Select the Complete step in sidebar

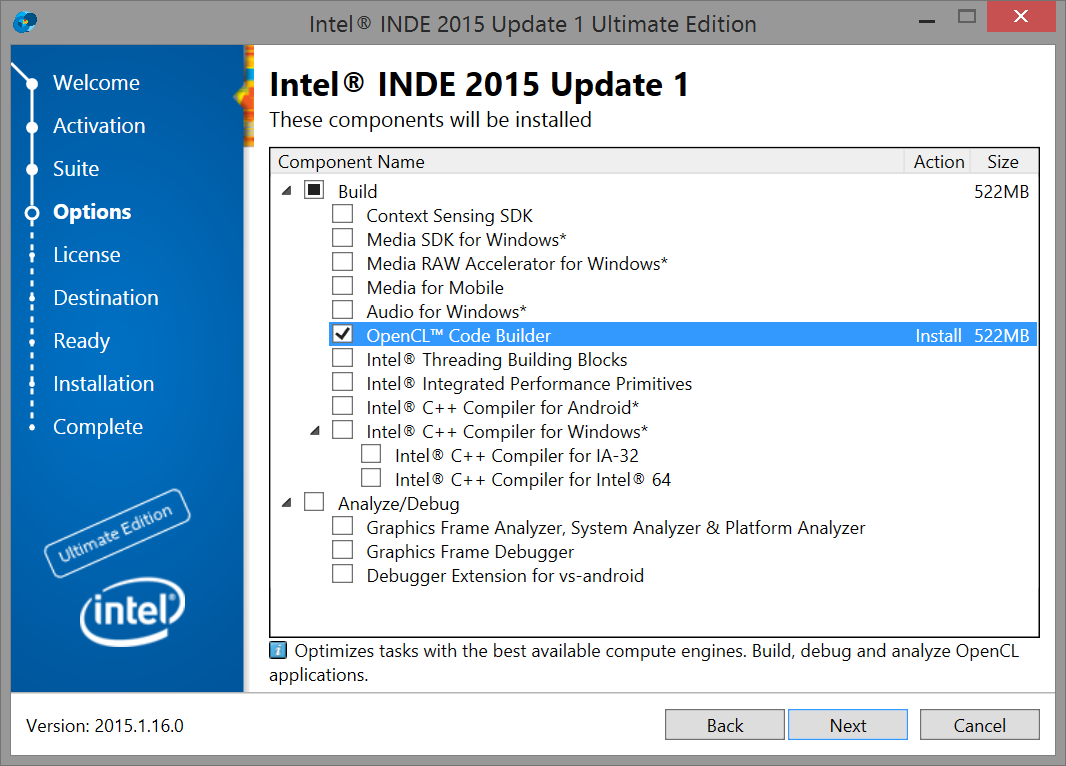click(x=99, y=427)
